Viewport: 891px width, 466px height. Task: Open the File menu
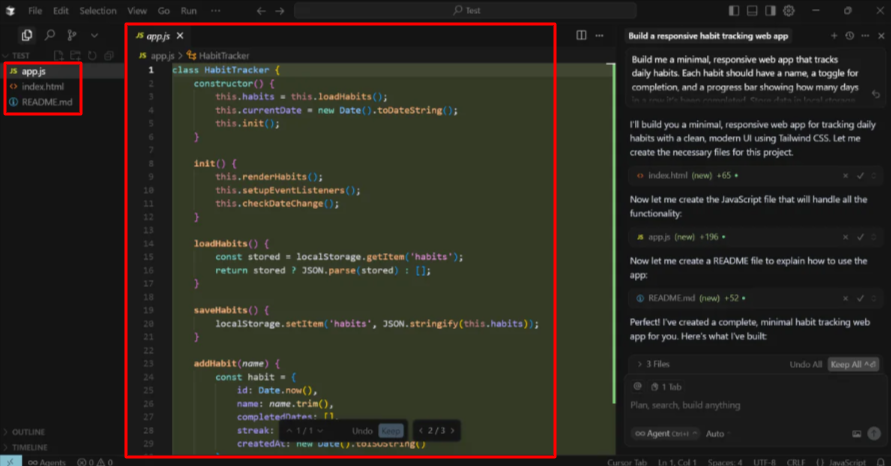click(35, 11)
